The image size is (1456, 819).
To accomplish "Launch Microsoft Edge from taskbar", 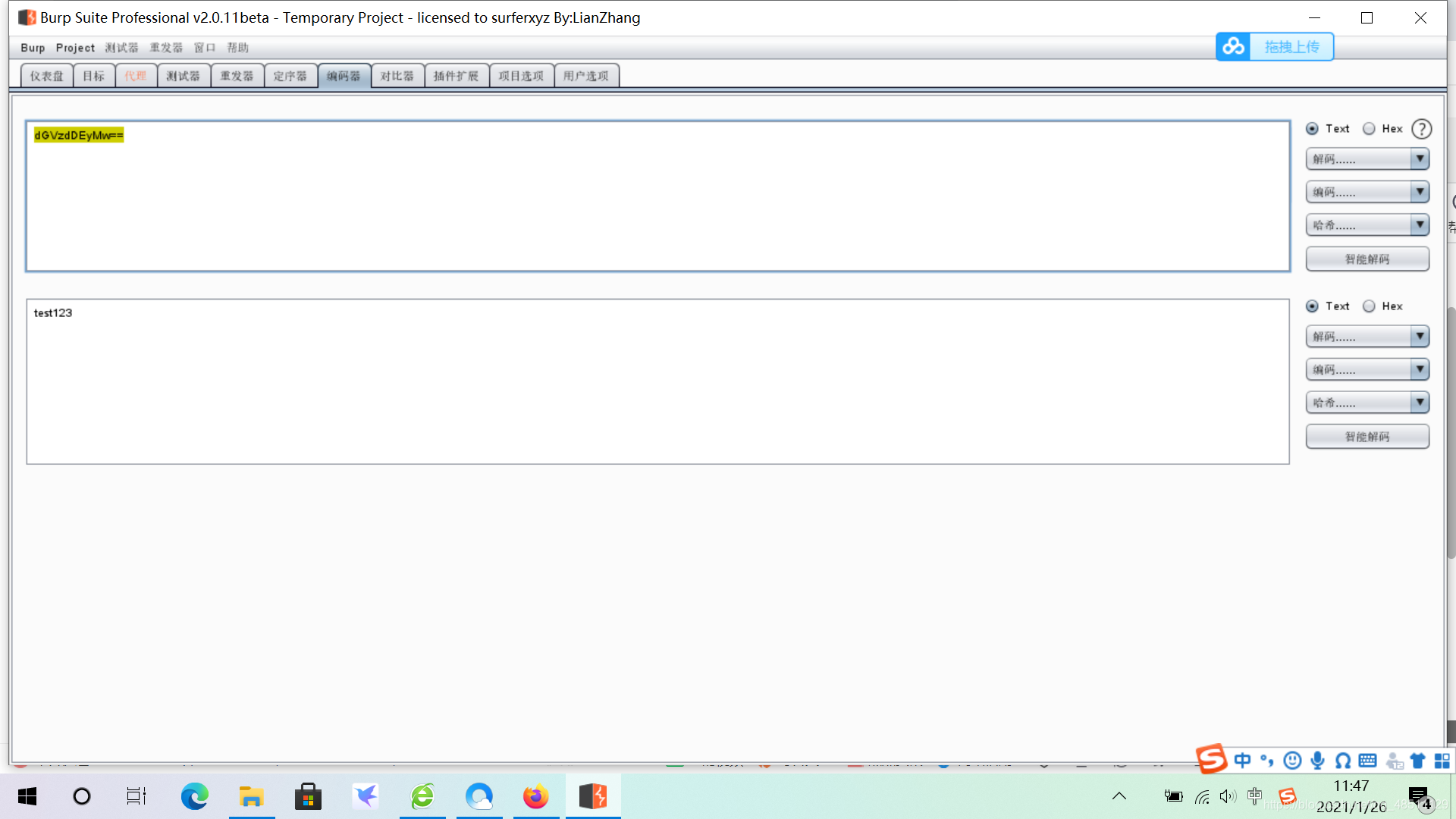I will click(x=195, y=796).
